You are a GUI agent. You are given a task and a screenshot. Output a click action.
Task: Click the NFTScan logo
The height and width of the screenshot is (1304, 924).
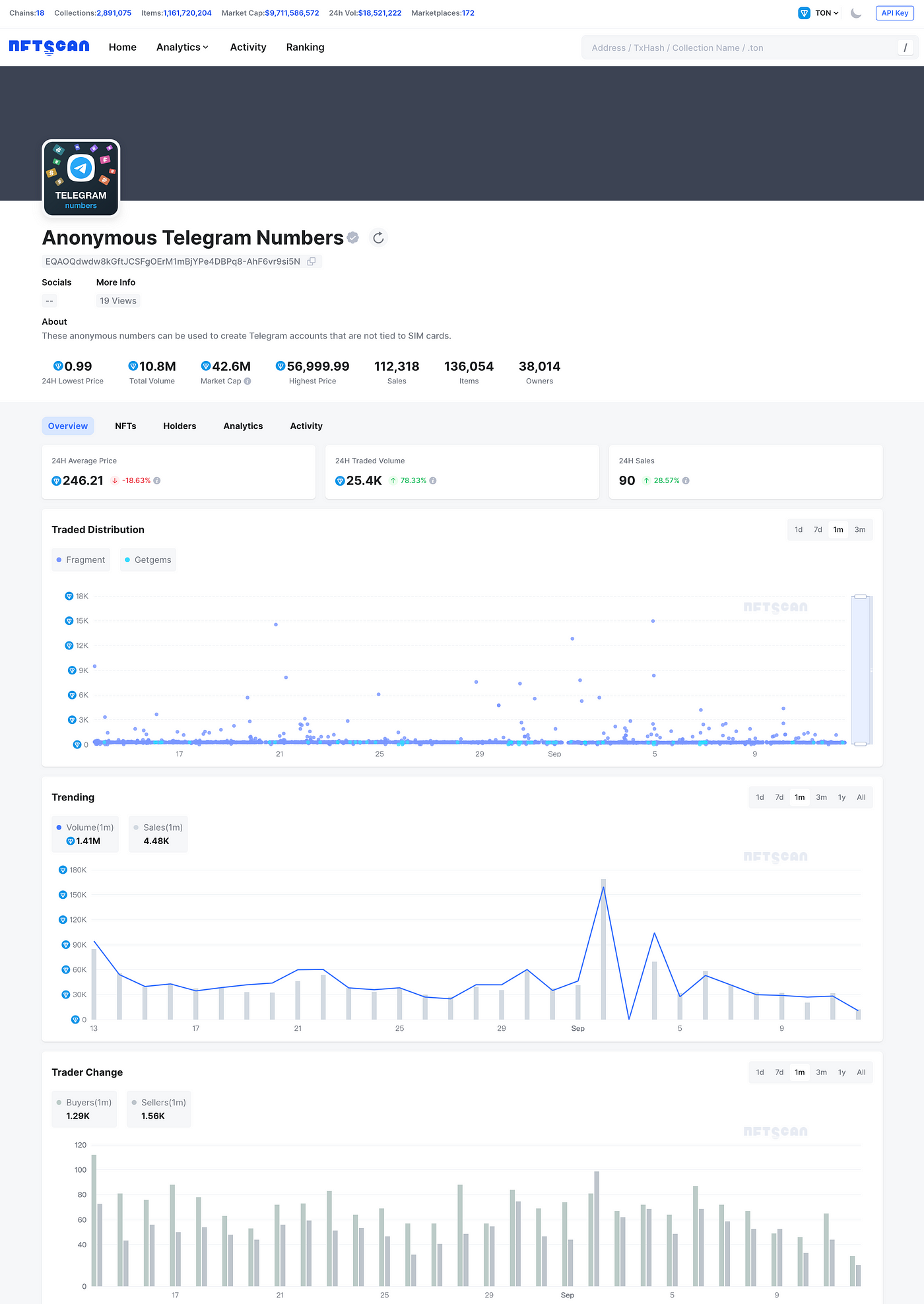[x=49, y=47]
